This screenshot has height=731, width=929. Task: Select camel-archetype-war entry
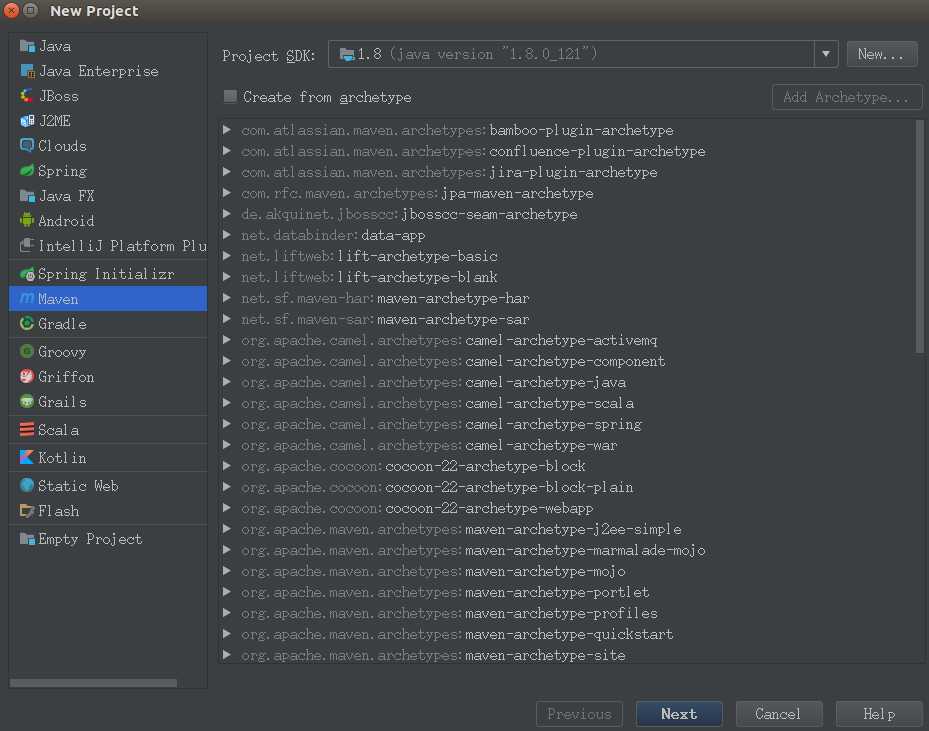429,445
